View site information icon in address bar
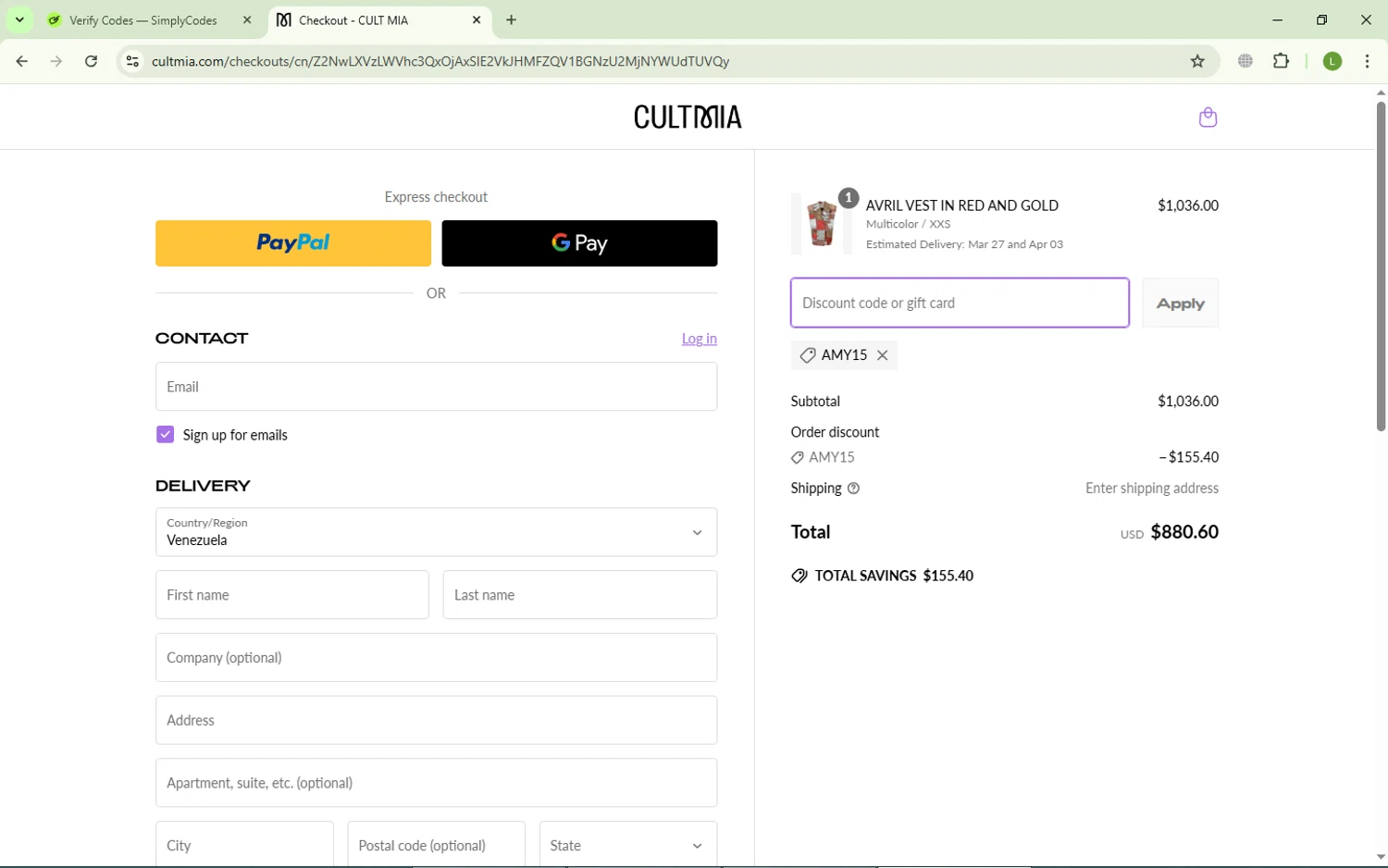Image resolution: width=1388 pixels, height=868 pixels. coord(132,62)
